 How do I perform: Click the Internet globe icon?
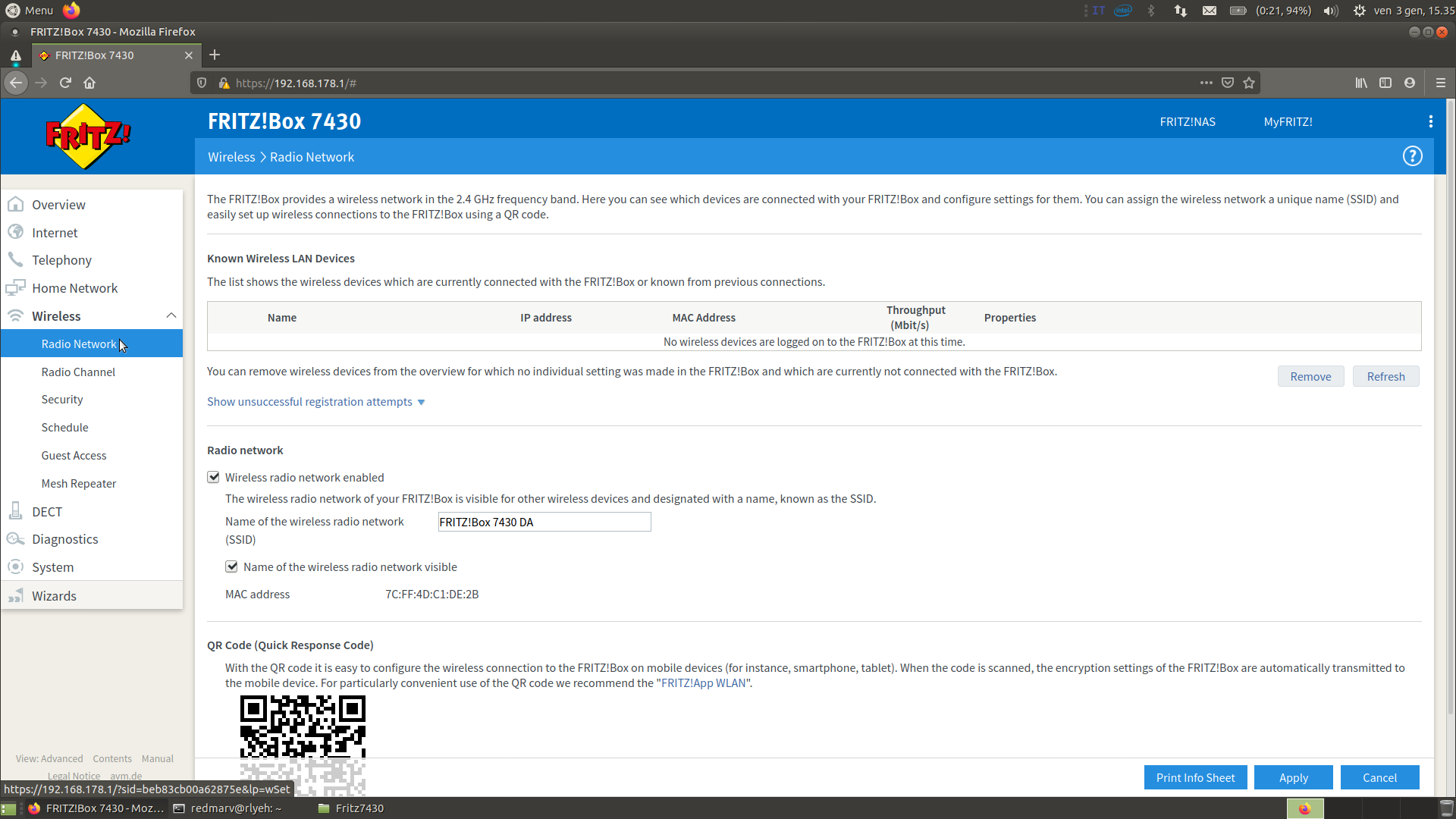(x=15, y=232)
